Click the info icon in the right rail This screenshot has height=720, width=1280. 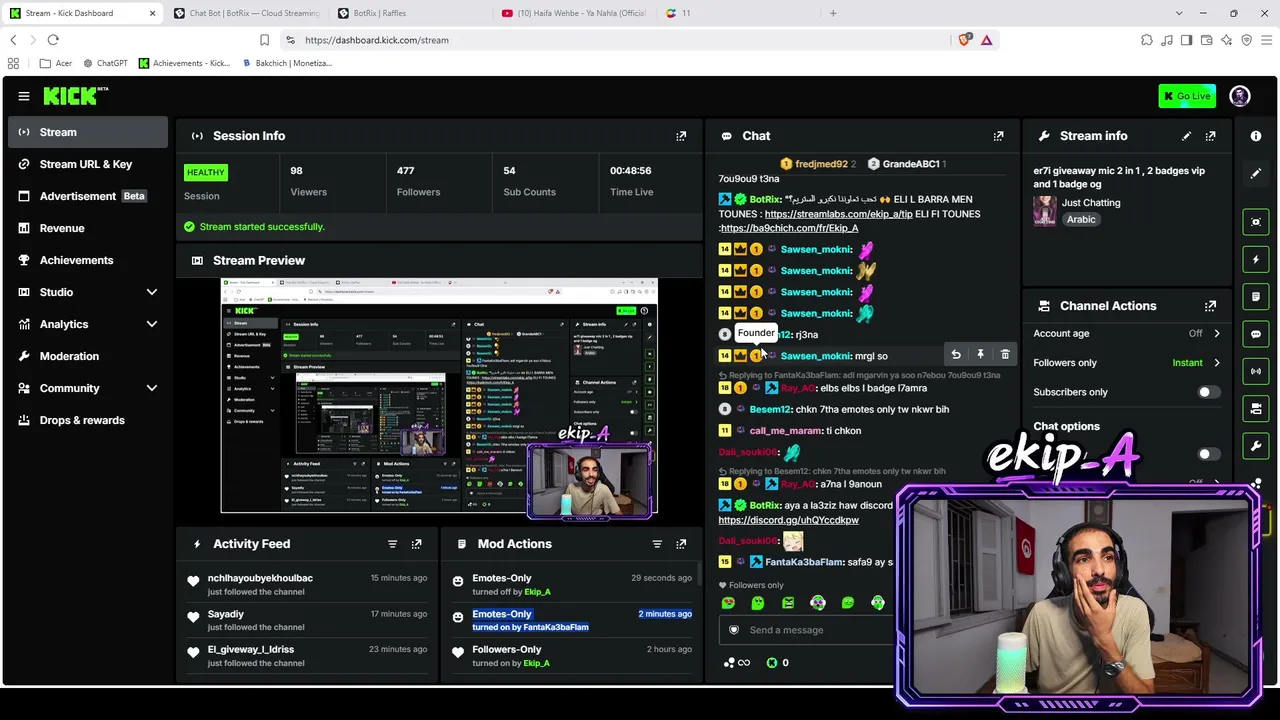[1256, 136]
